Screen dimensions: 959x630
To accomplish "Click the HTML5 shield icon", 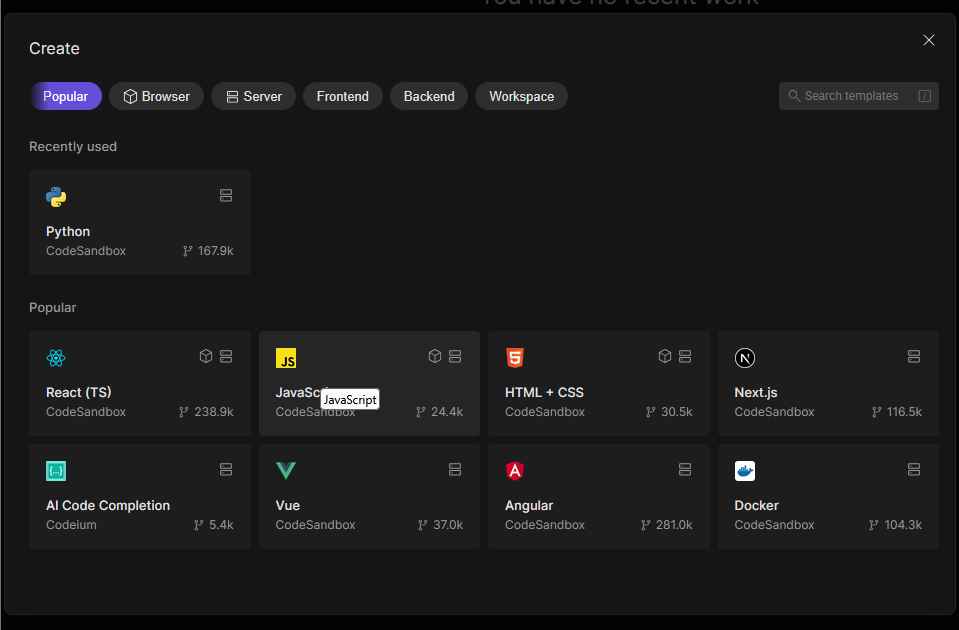I will (x=515, y=358).
